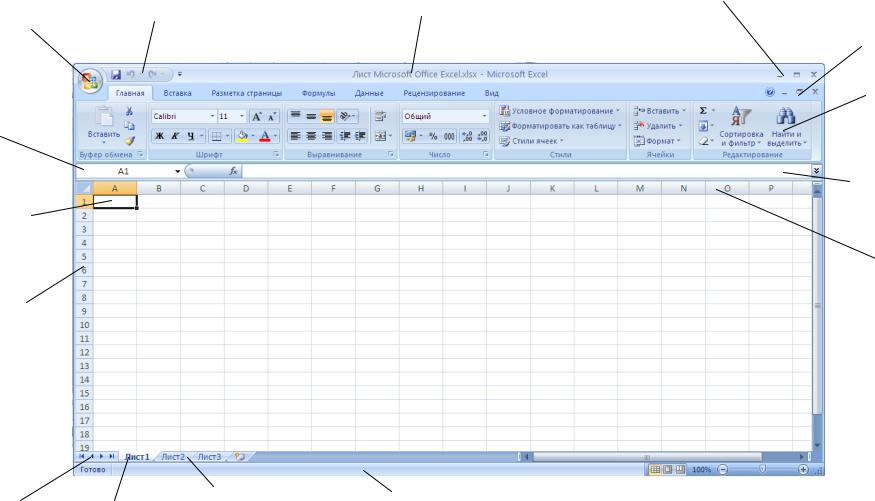Apply thousands separator 000 format
The width and height of the screenshot is (875, 501).
(449, 136)
